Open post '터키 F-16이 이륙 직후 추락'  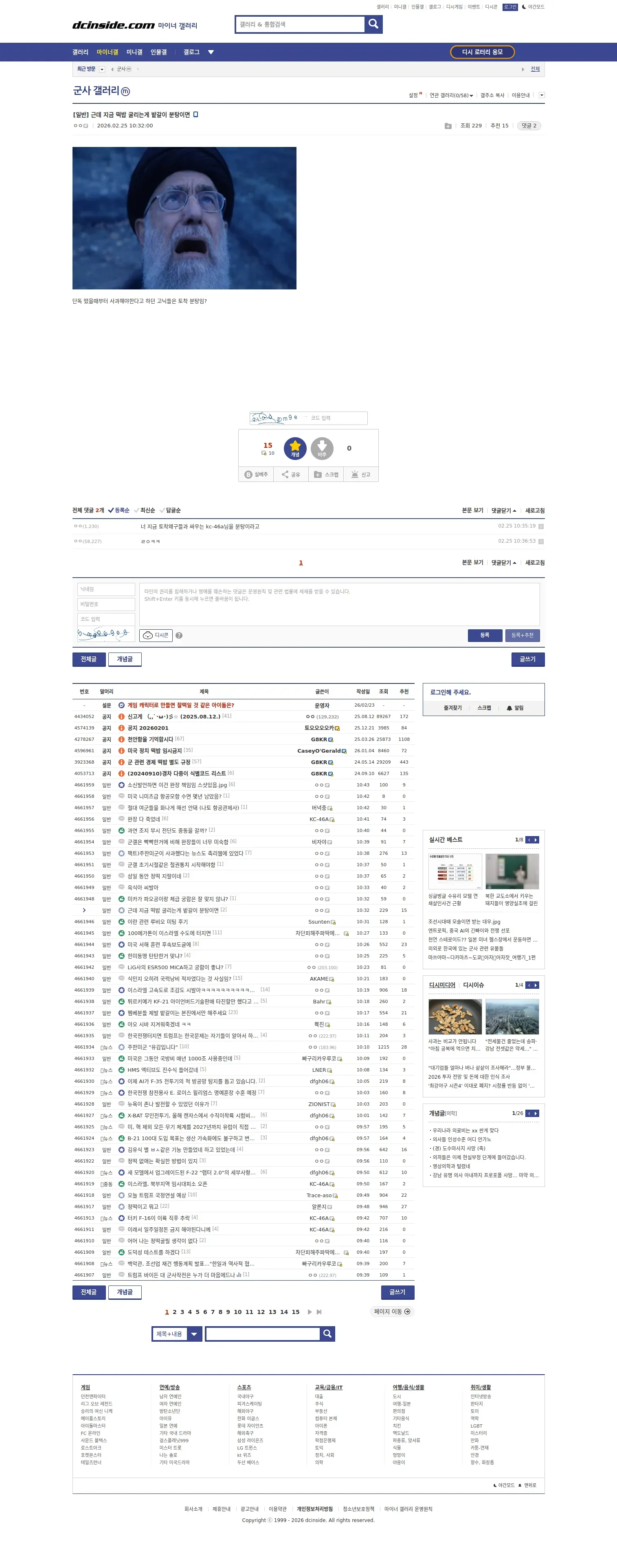pos(158,1218)
